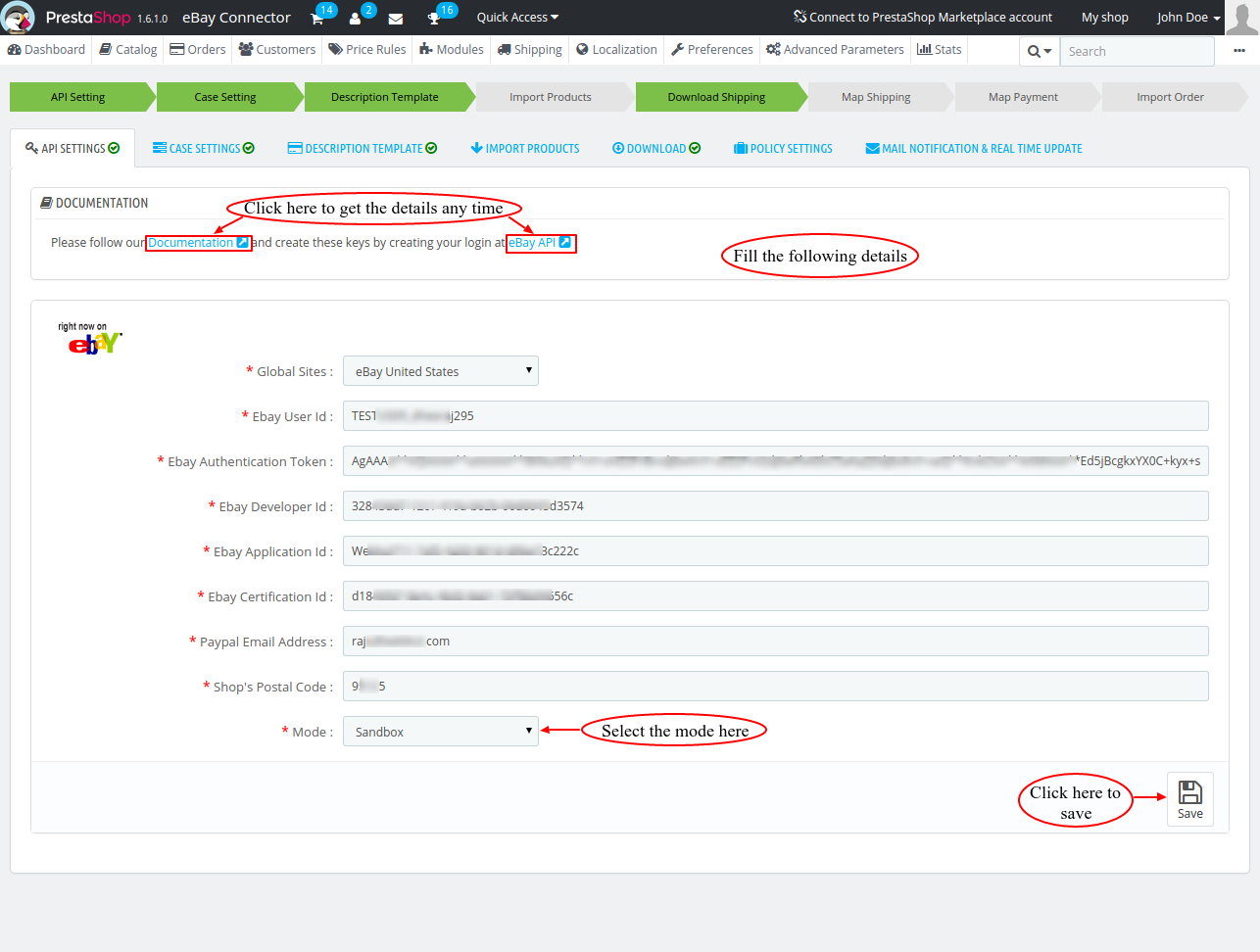Viewport: 1260px width, 952px height.
Task: Go to the API Setting wizard step
Action: point(78,97)
